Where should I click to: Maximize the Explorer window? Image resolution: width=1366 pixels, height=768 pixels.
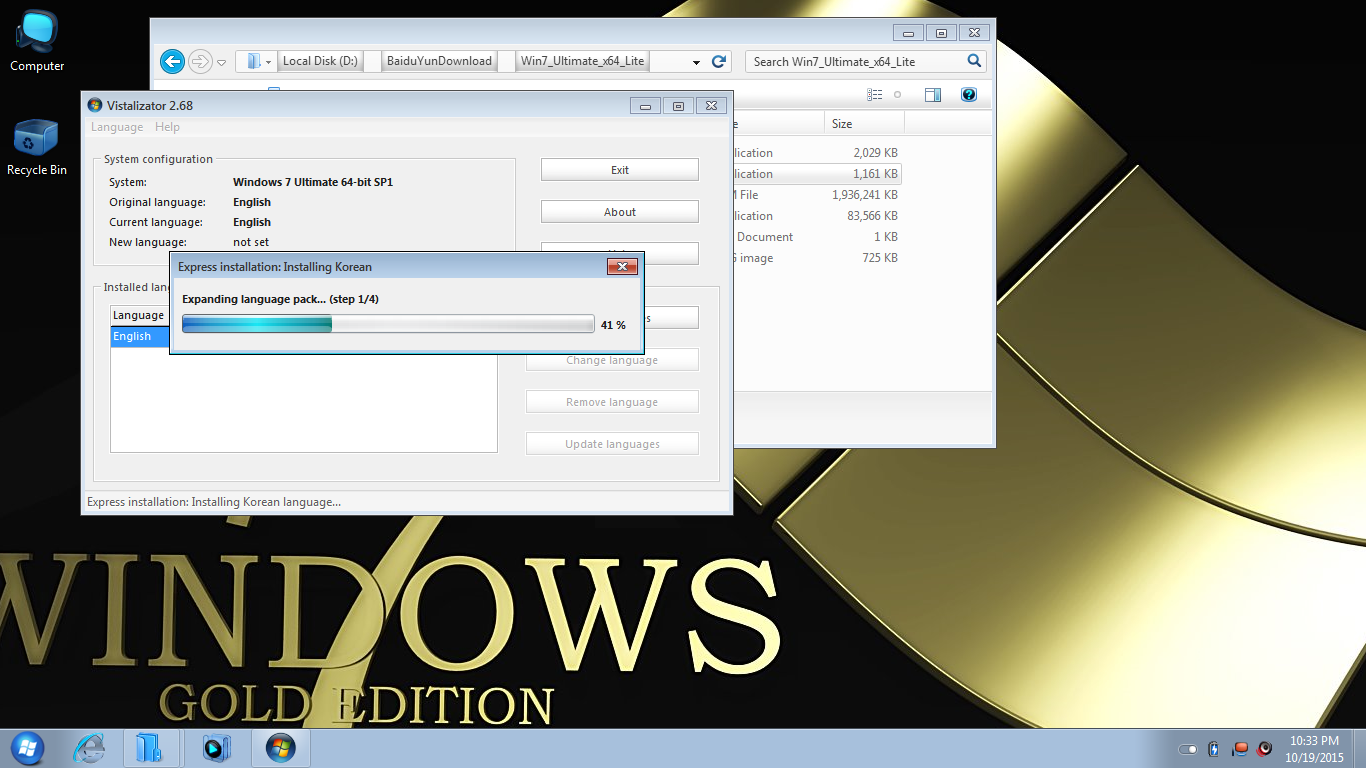[941, 33]
